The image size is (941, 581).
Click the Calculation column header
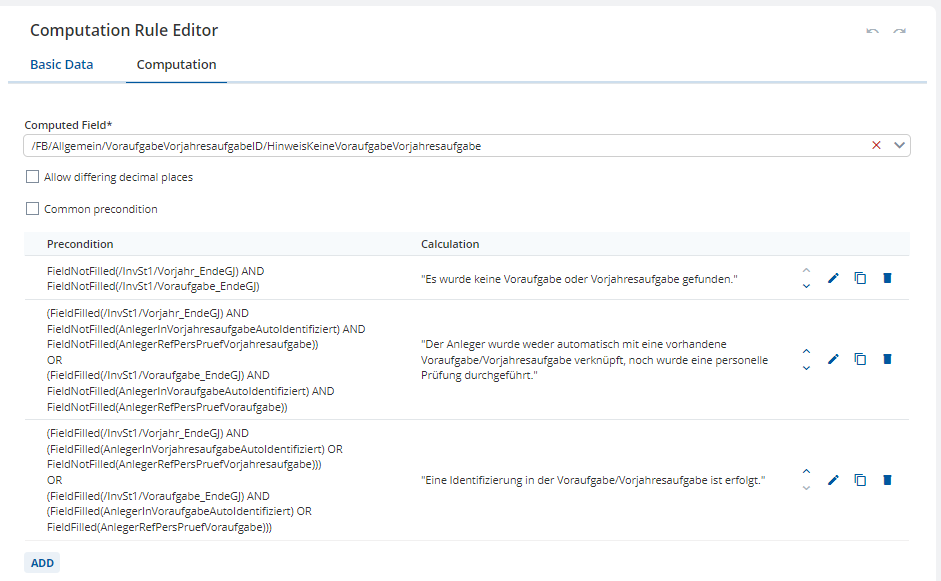pyautogui.click(x=450, y=244)
